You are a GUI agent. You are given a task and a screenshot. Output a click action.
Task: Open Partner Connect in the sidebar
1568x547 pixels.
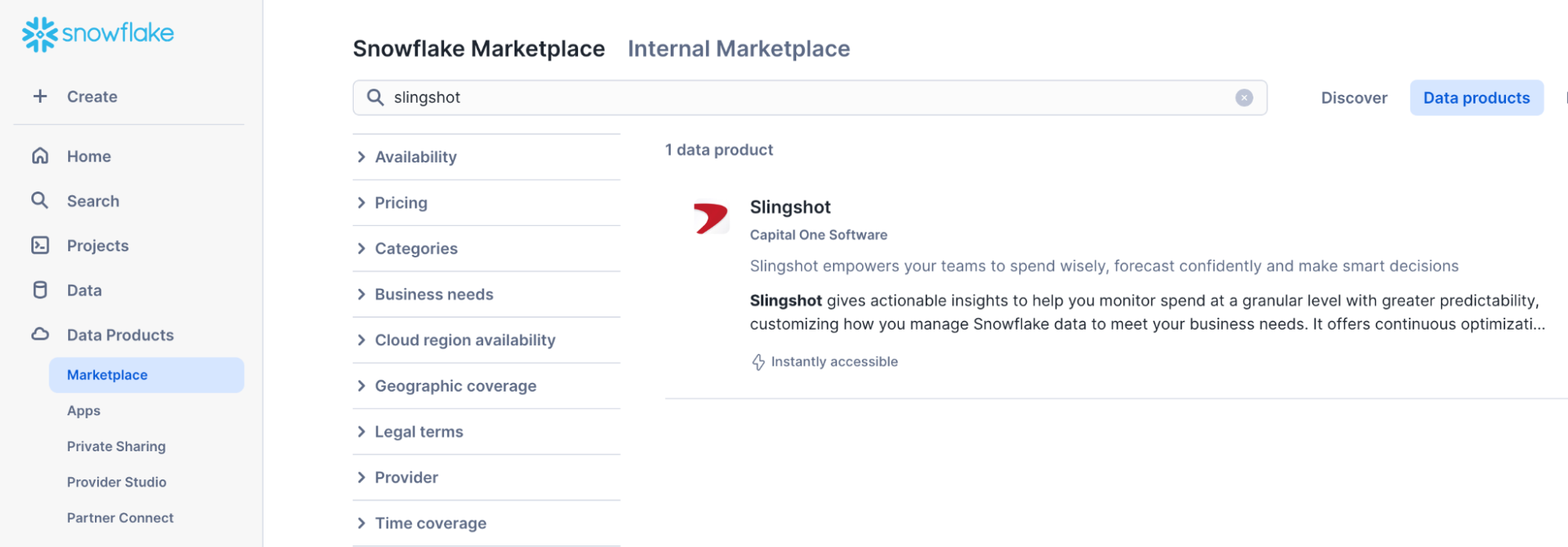pyautogui.click(x=120, y=518)
